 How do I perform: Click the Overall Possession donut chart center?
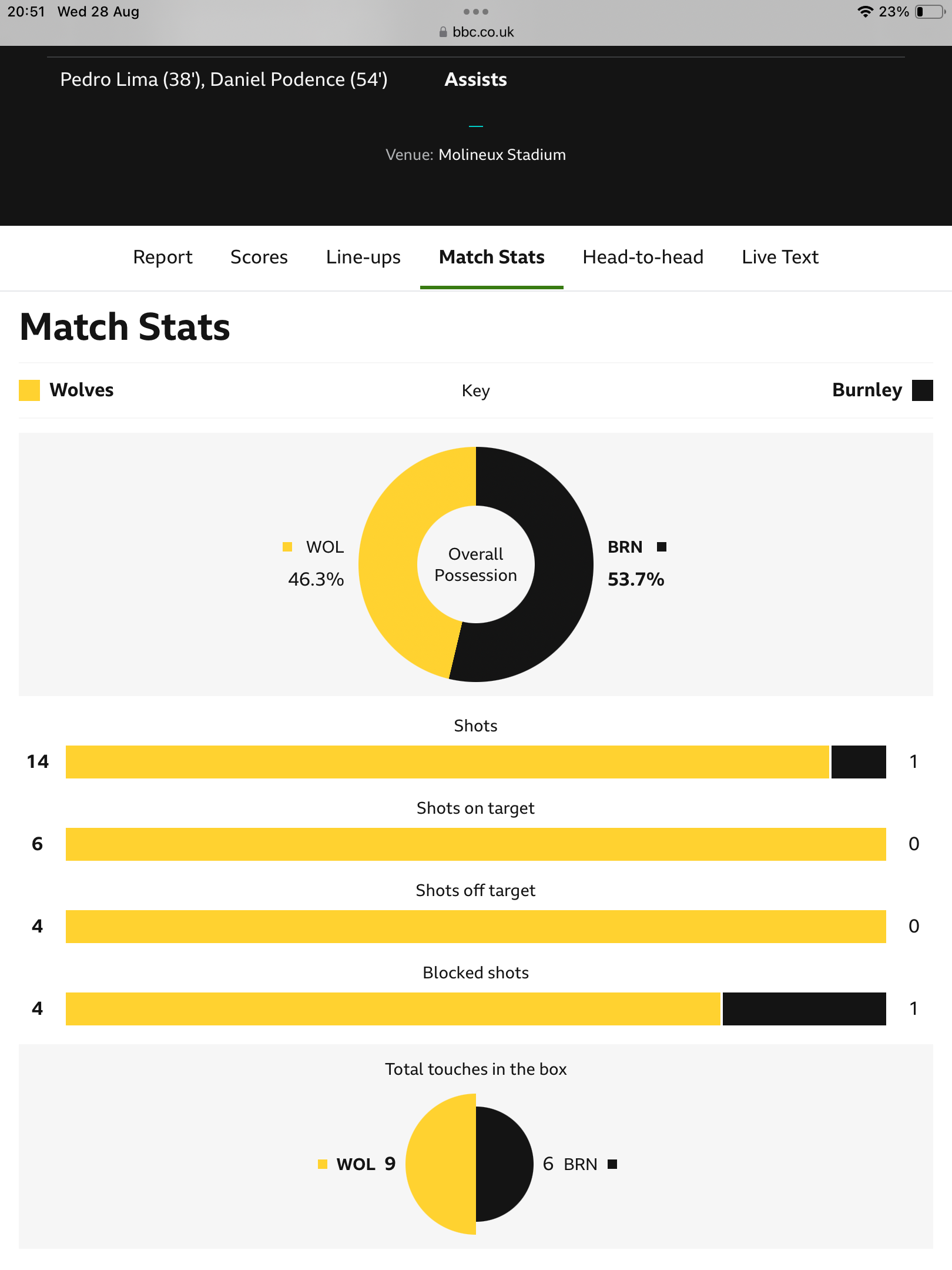click(x=476, y=564)
